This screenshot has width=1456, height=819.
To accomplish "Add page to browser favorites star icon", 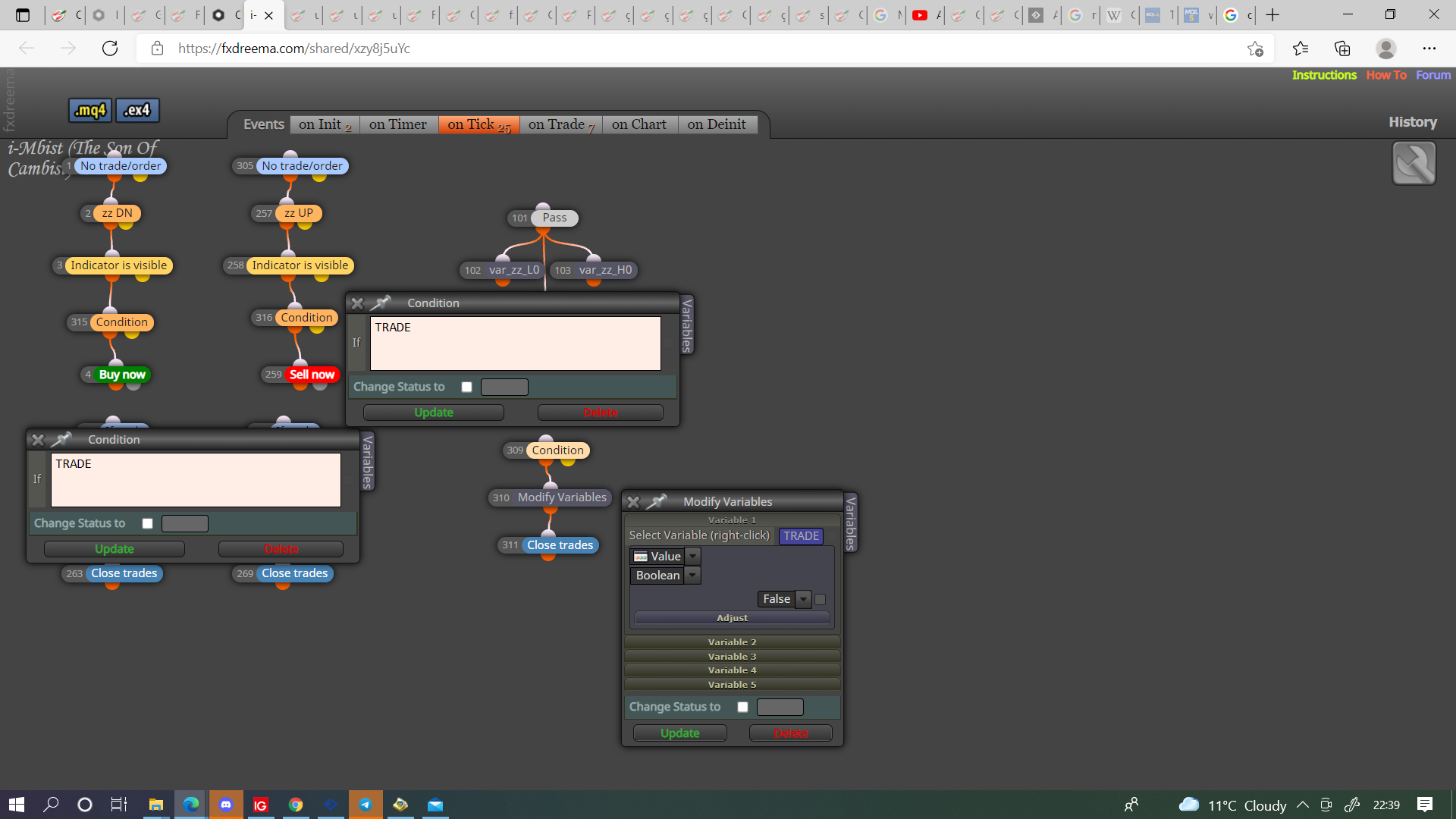I will pyautogui.click(x=1255, y=49).
